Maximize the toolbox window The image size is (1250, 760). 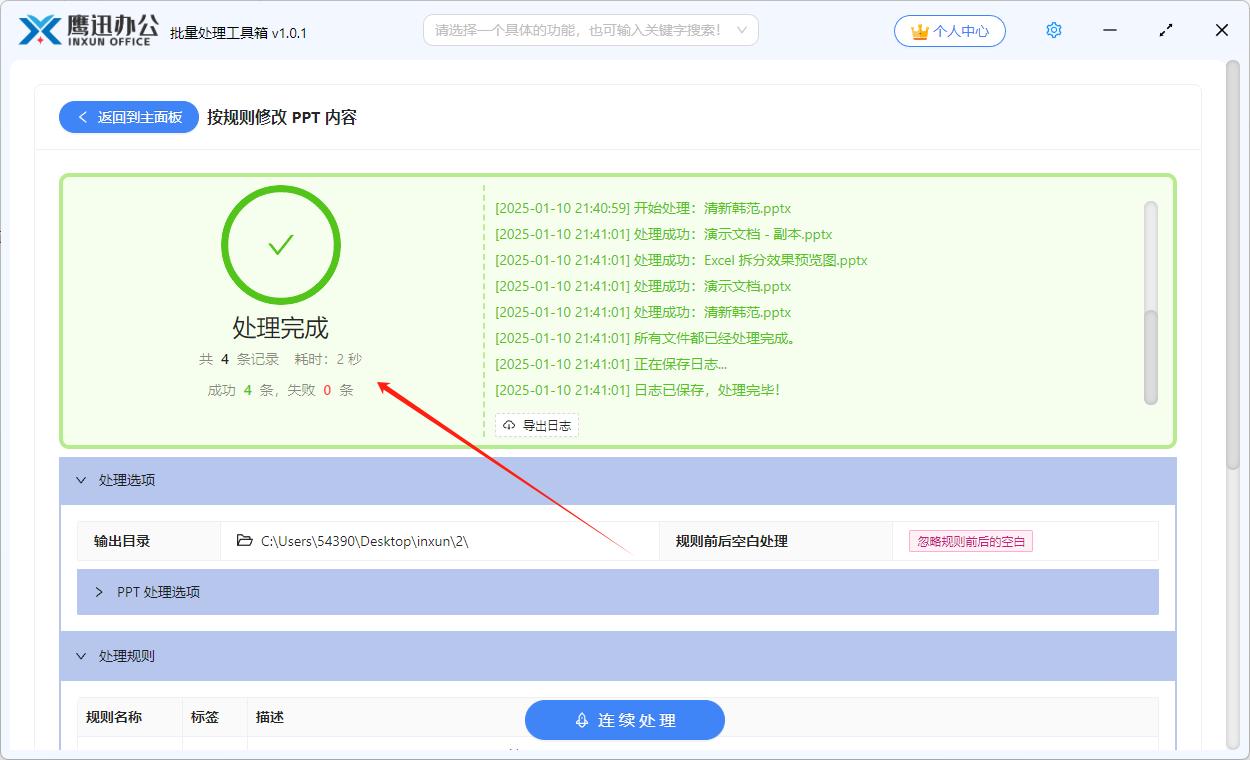pos(1166,31)
